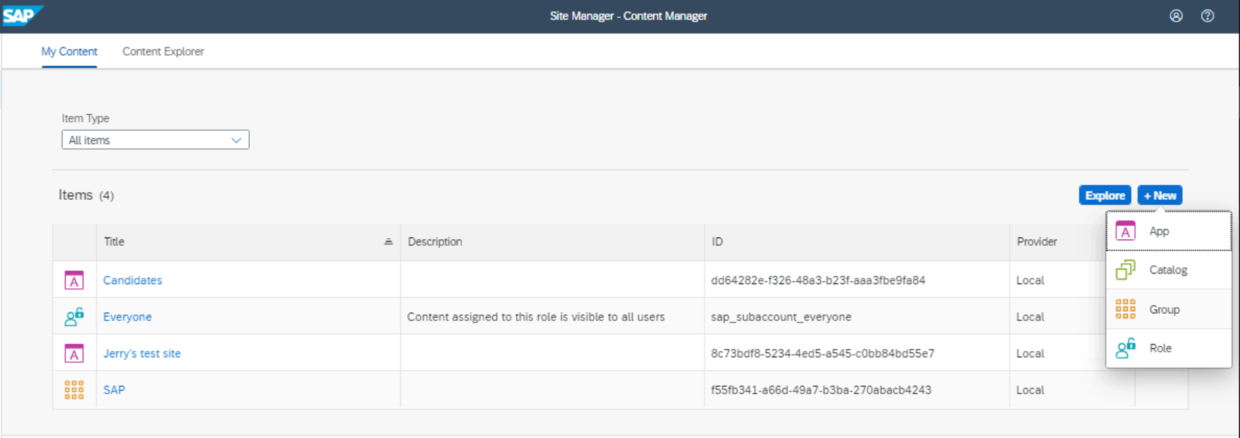Image resolution: width=1240 pixels, height=438 pixels.
Task: Click the Everyone role description text
Action: 535,317
